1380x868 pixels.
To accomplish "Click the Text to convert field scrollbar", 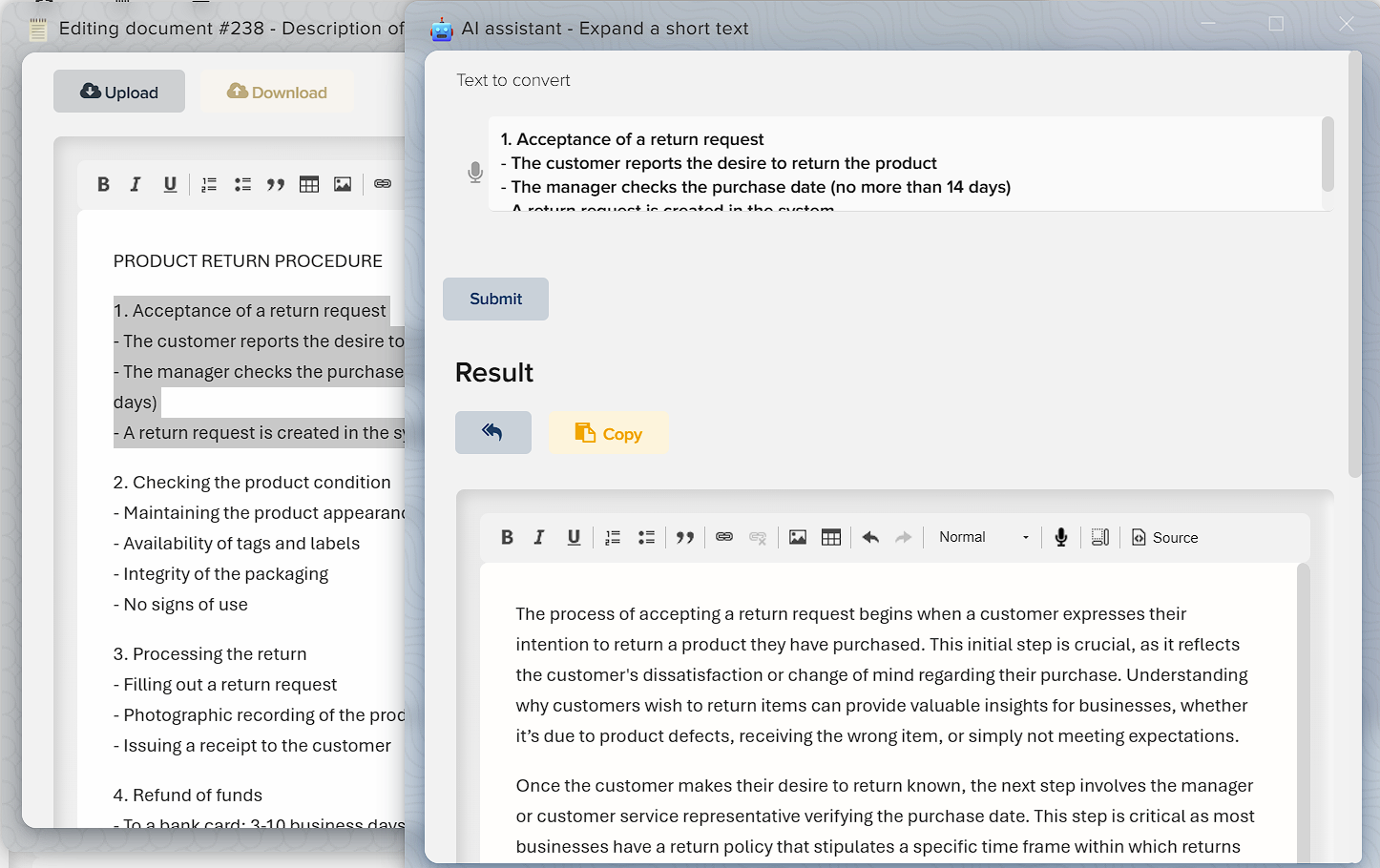I will (x=1328, y=155).
